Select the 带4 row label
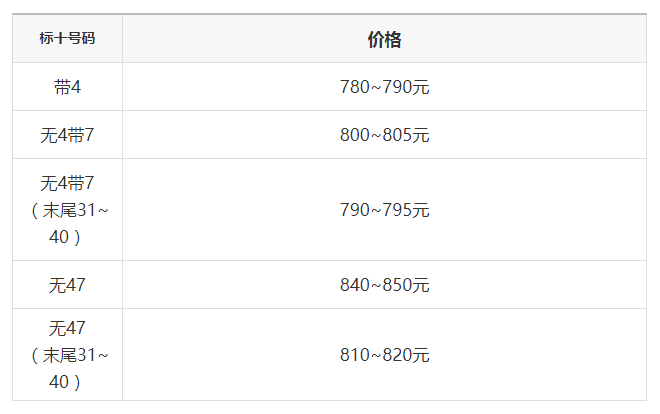Image resolution: width=660 pixels, height=414 pixels. 67,87
